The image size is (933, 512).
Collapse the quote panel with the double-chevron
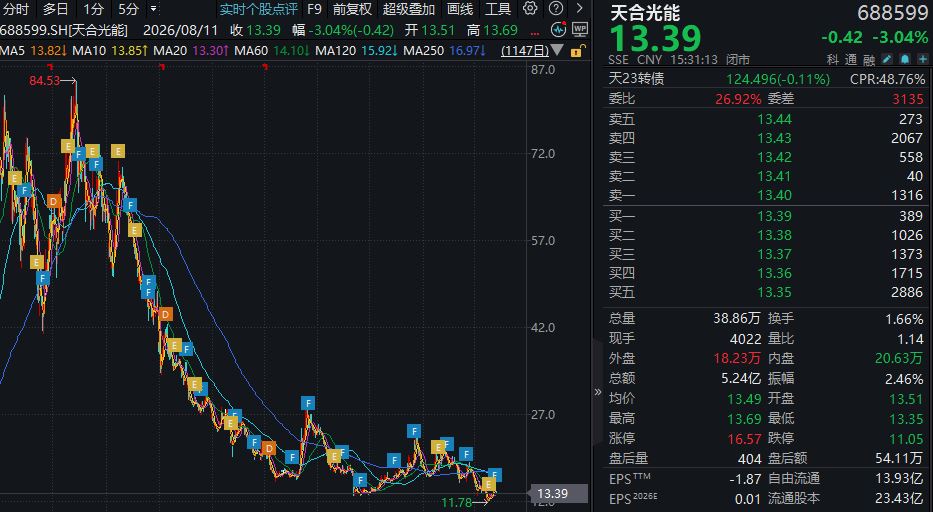(598, 392)
